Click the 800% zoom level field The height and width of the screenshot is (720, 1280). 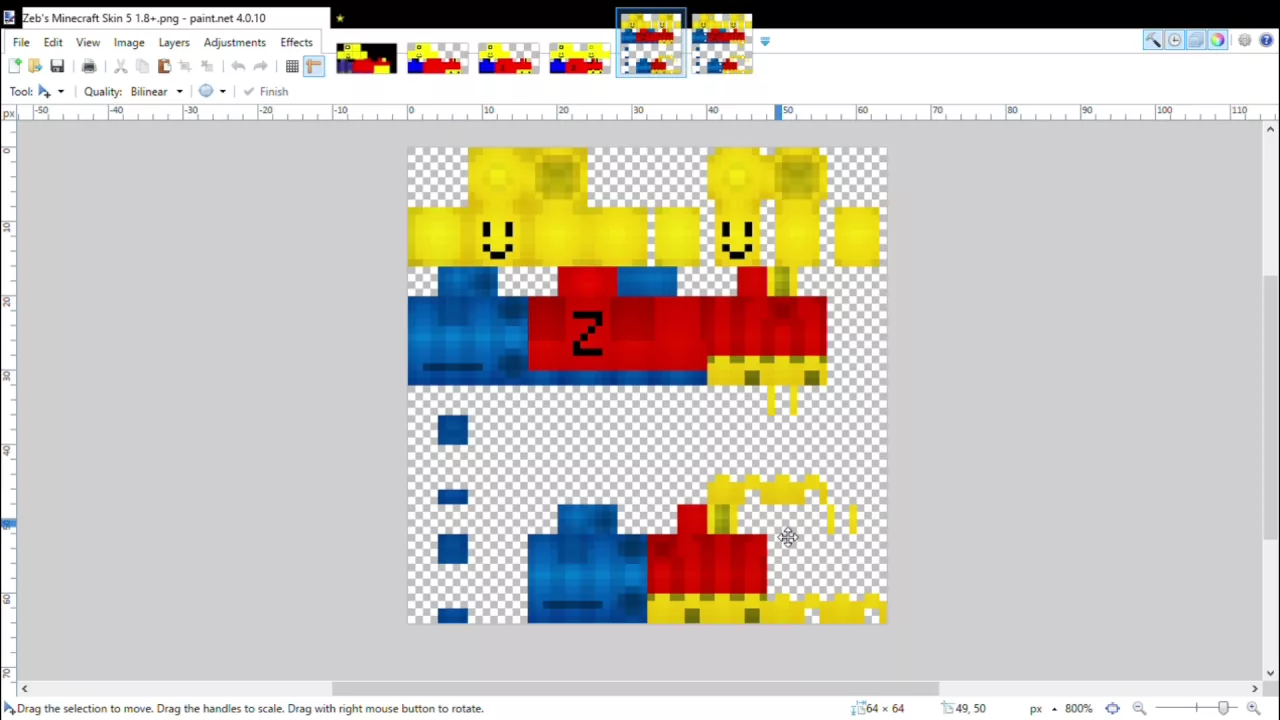point(1078,708)
